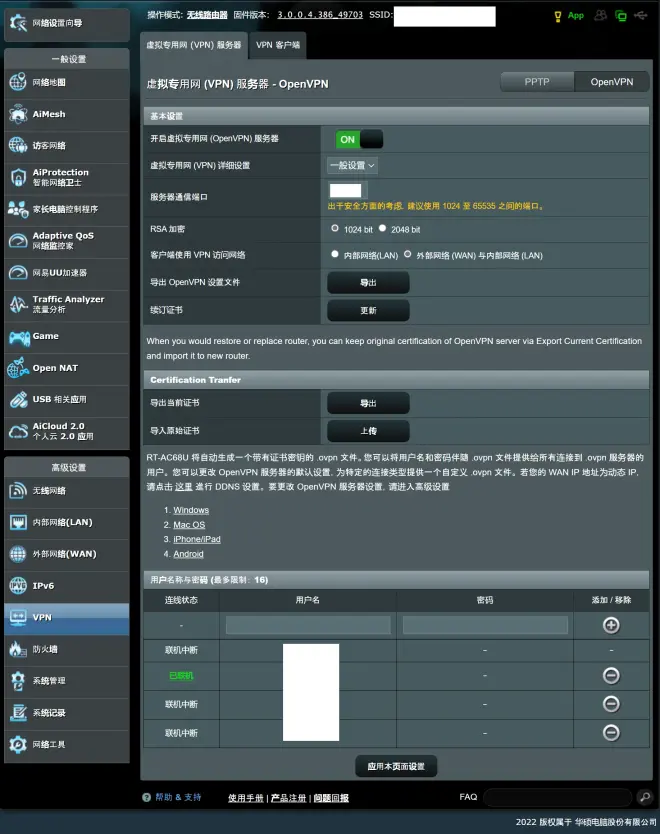Click the 网络工具 network tools icon
Screen dimensions: 660x834
pyautogui.click(x=18, y=744)
